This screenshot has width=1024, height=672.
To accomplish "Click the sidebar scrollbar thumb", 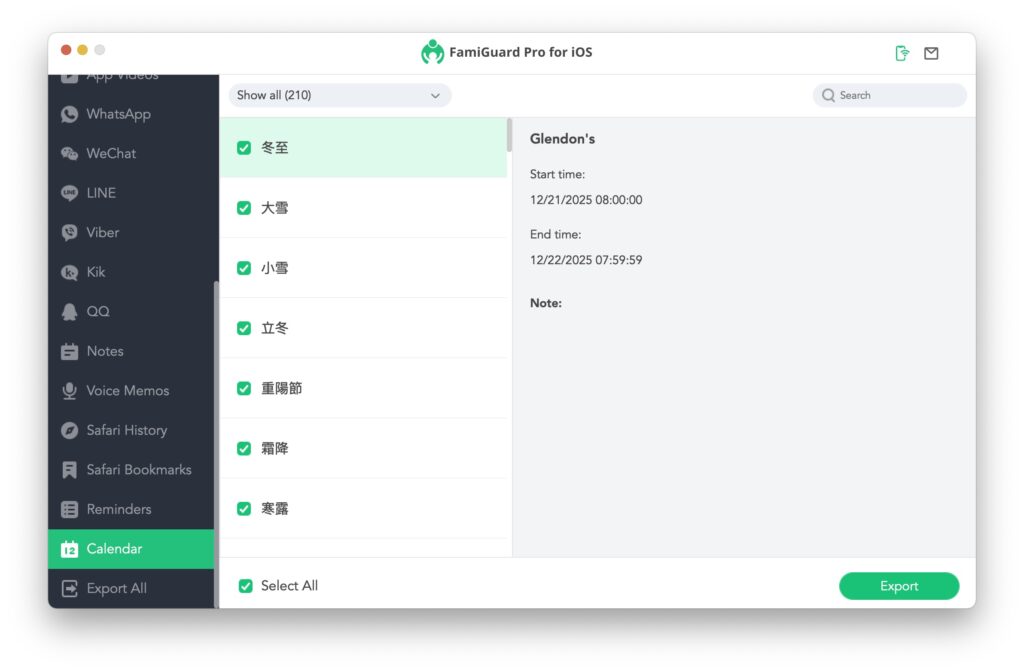I will (x=216, y=444).
